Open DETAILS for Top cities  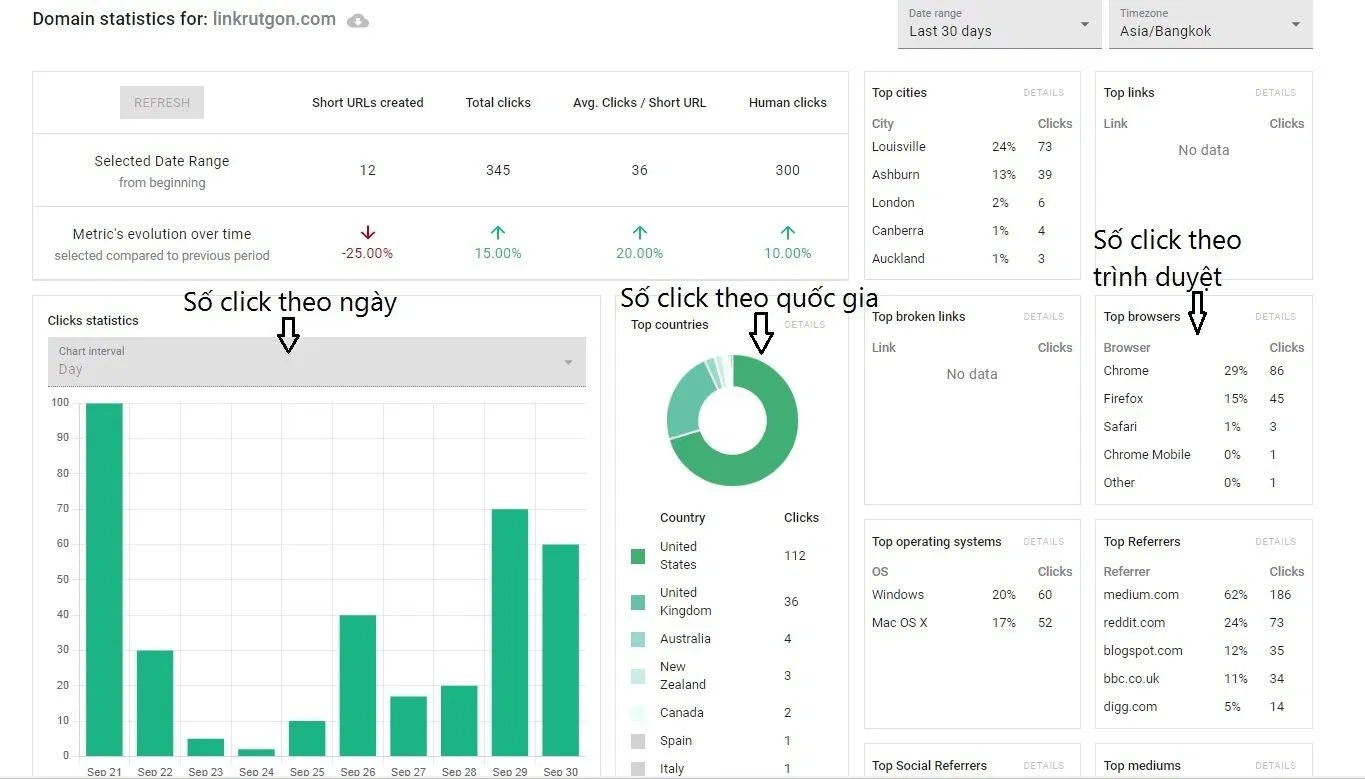[1043, 93]
